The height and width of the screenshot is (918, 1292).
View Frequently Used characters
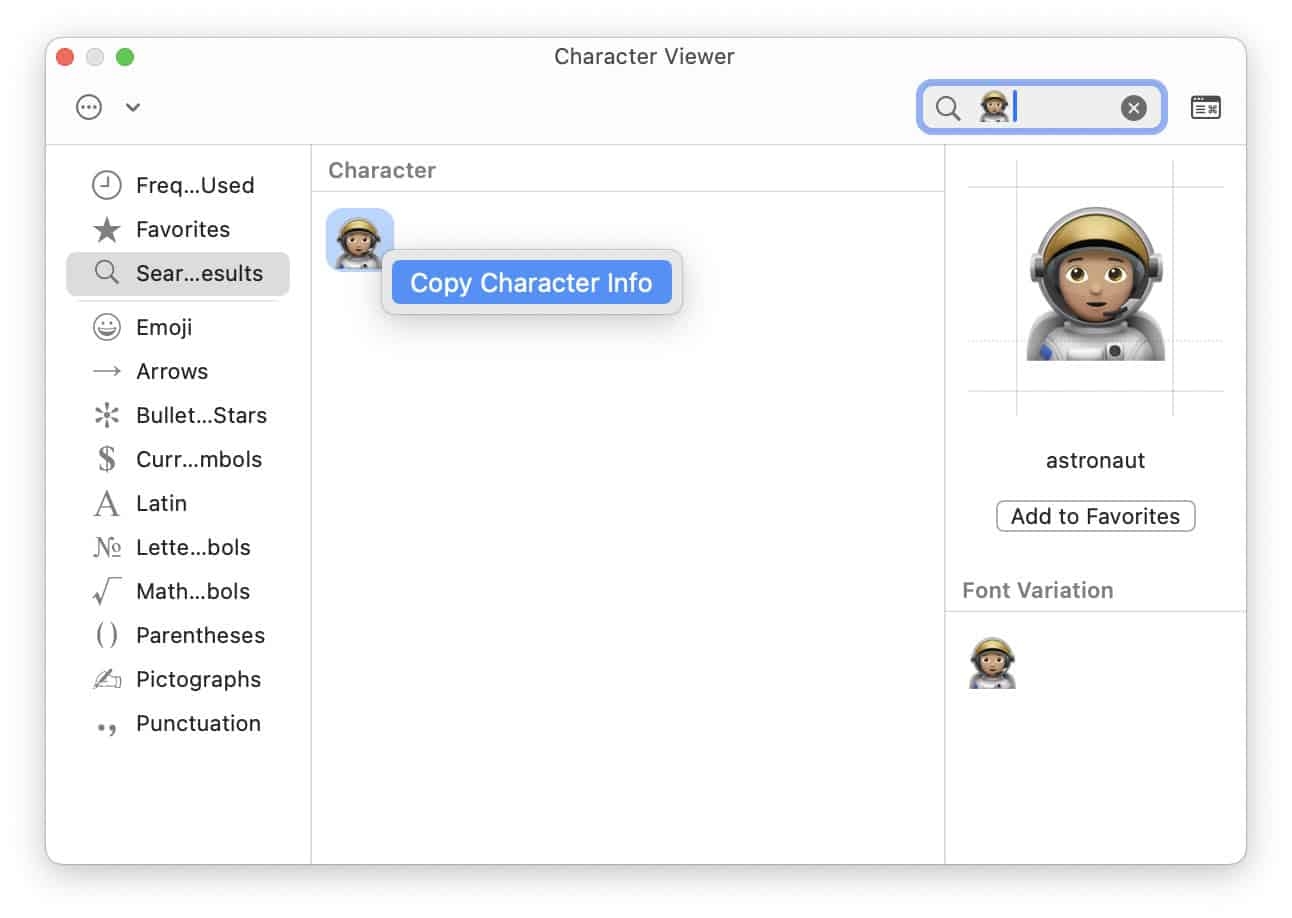click(x=195, y=185)
